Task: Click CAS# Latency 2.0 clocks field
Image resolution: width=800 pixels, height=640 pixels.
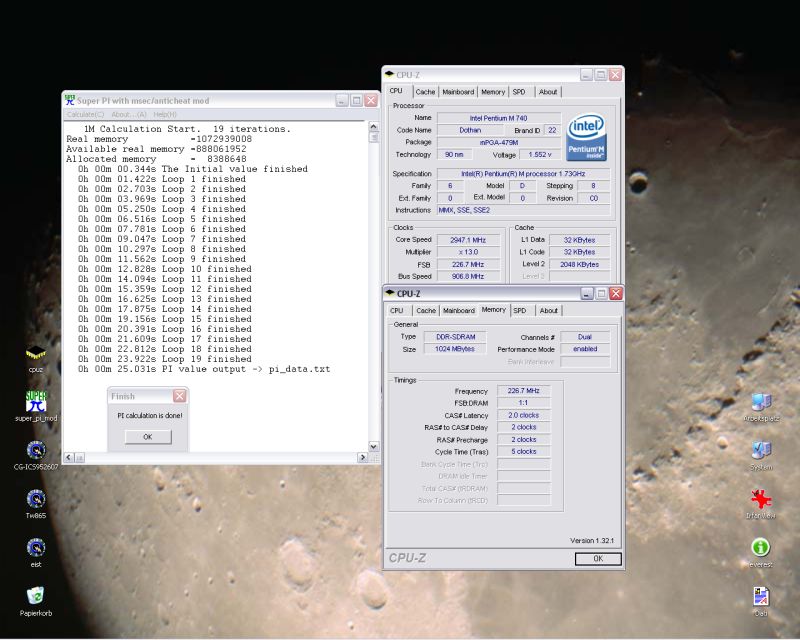Action: tap(523, 415)
